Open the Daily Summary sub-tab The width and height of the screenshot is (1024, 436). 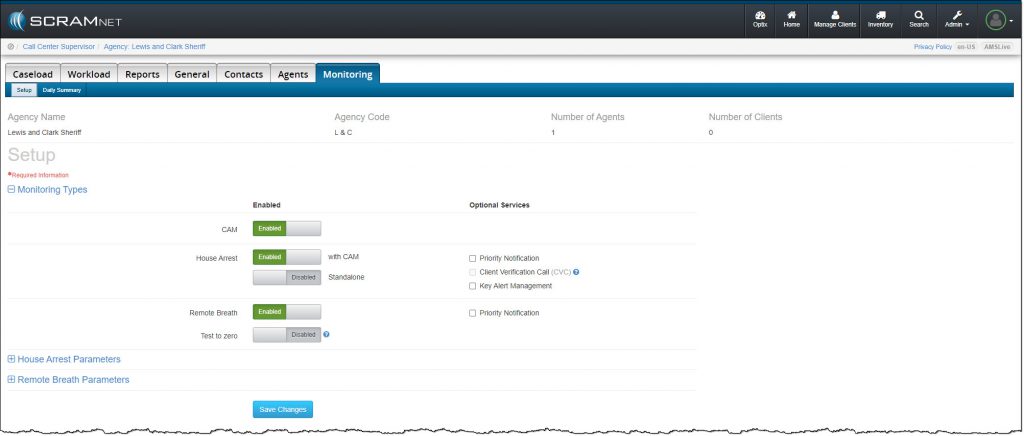click(x=62, y=90)
